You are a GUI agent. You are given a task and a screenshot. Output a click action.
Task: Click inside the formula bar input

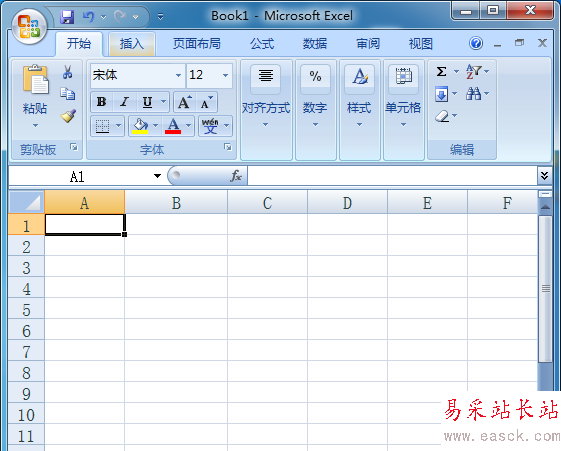coord(392,176)
